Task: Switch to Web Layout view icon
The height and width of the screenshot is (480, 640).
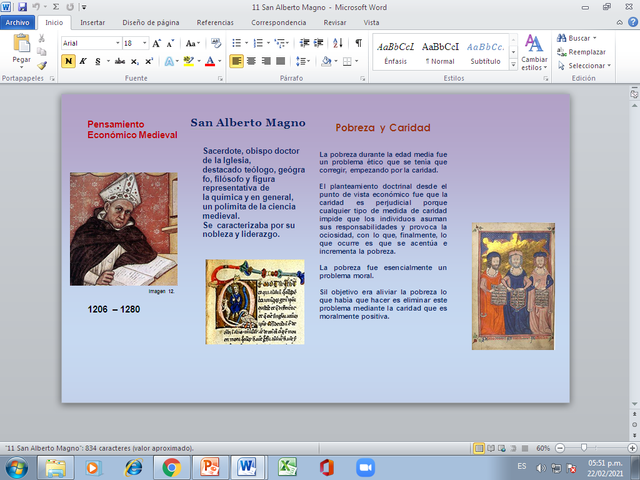Action: 502,448
